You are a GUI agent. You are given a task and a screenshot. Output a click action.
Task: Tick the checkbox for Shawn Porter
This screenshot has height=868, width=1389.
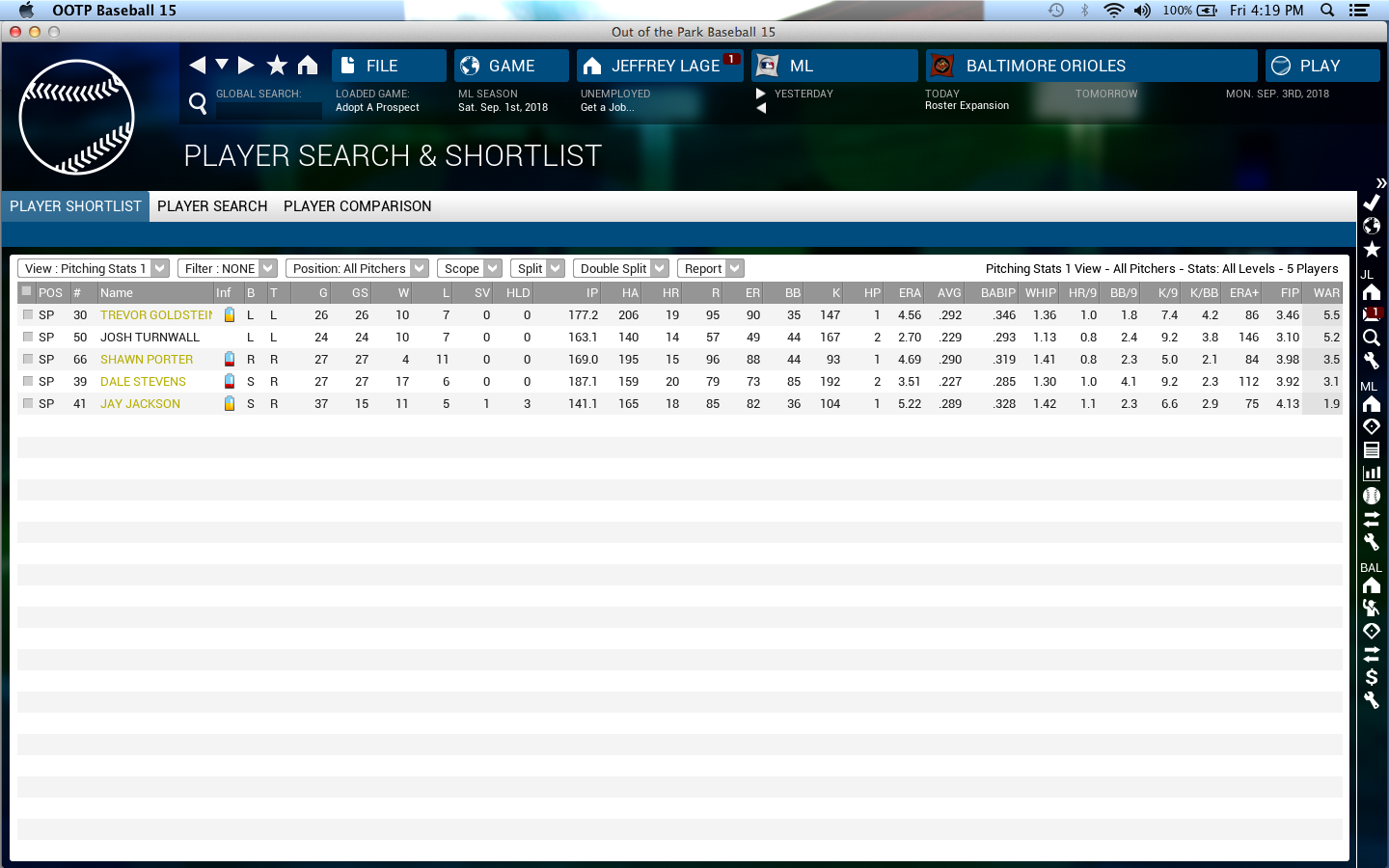tap(28, 359)
